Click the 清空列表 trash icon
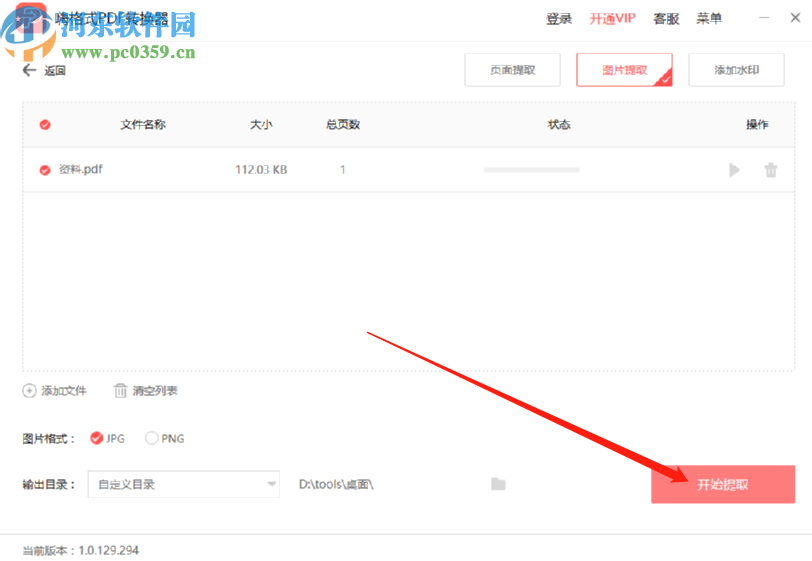This screenshot has width=812, height=561. pos(120,391)
